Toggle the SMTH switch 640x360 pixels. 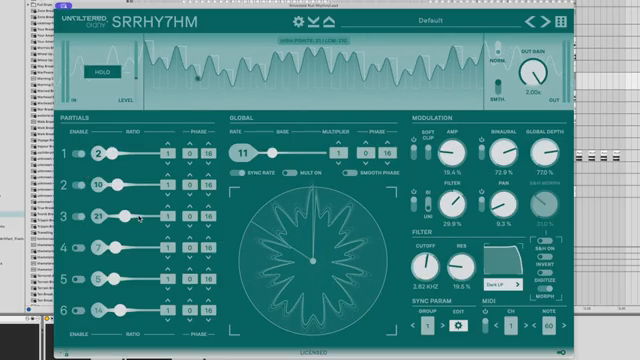(x=498, y=87)
